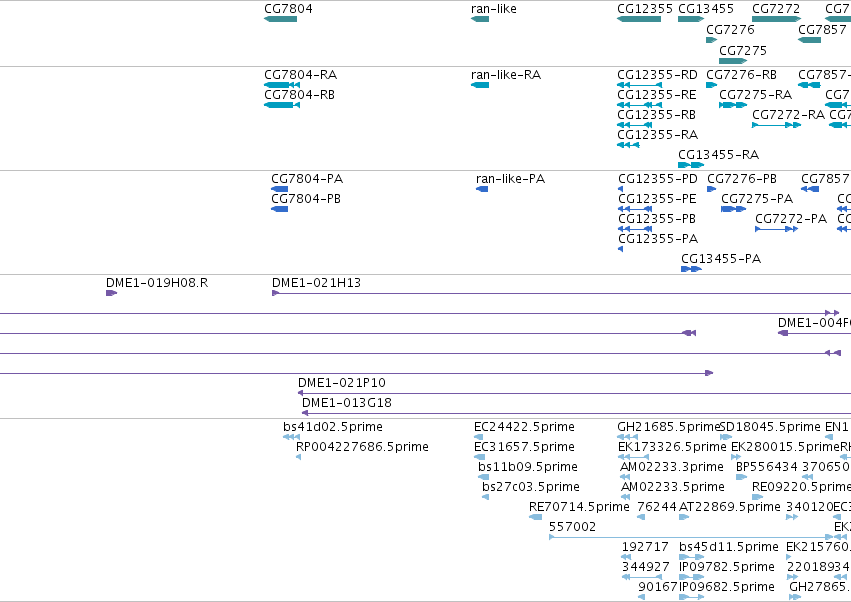Image resolution: width=851 pixels, height=602 pixels.
Task: Select EST bs11b09.5prime
Action: (528, 467)
